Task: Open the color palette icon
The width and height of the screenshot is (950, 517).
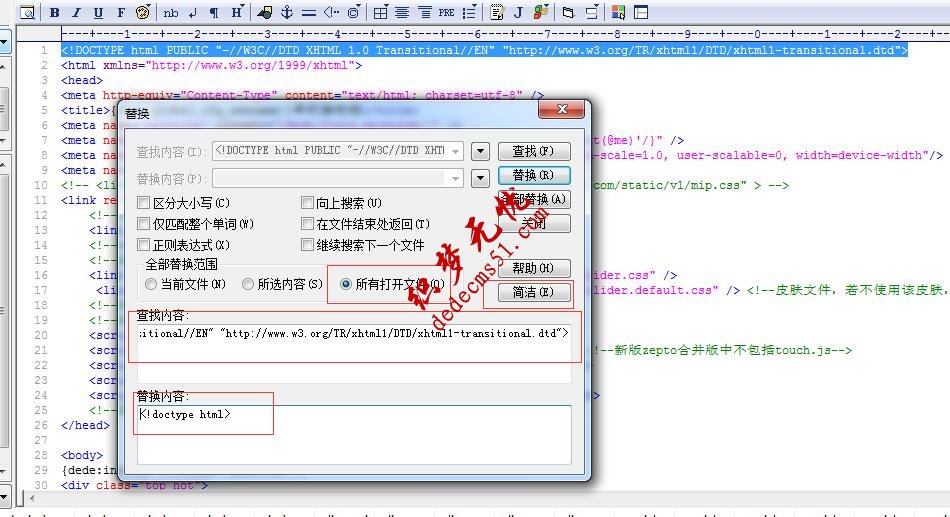Action: tap(143, 12)
